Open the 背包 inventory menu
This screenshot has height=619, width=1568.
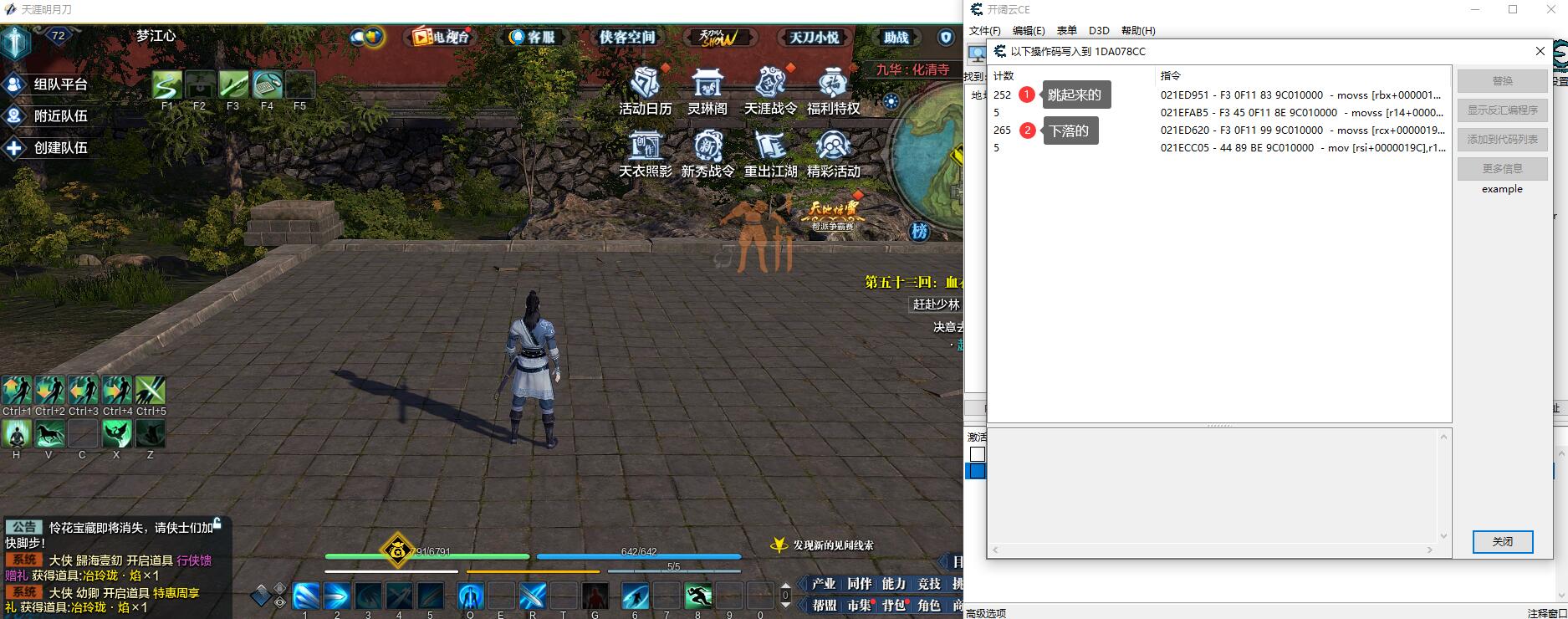click(x=893, y=605)
